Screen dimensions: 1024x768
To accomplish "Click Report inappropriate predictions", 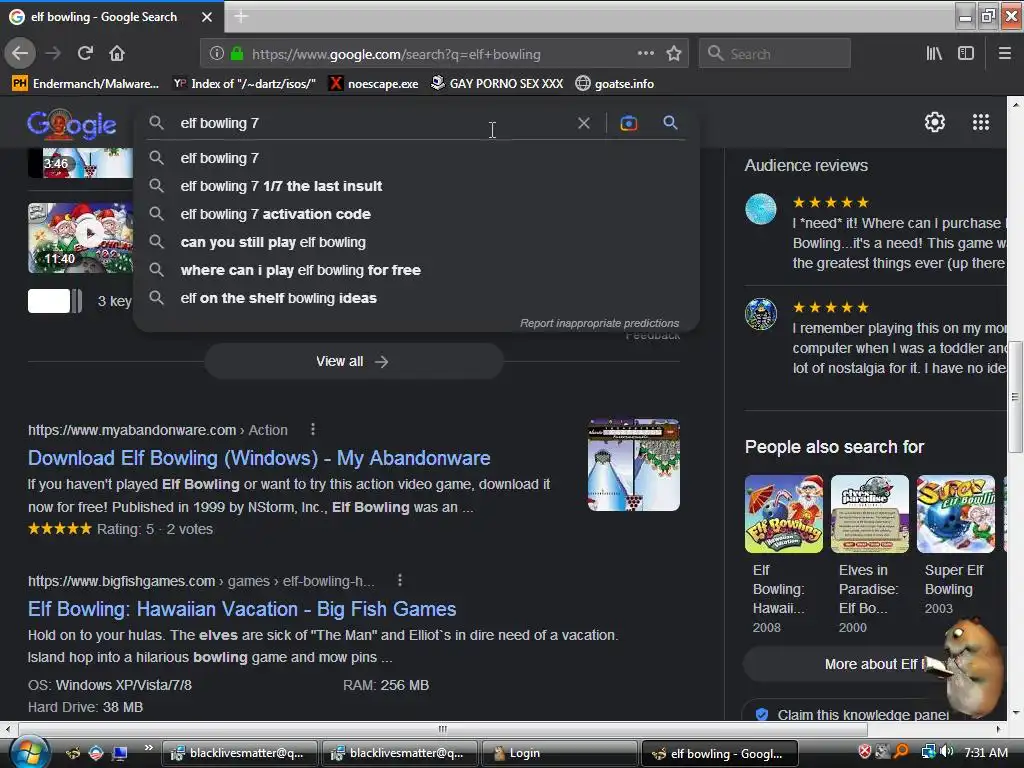I will click(x=600, y=323).
